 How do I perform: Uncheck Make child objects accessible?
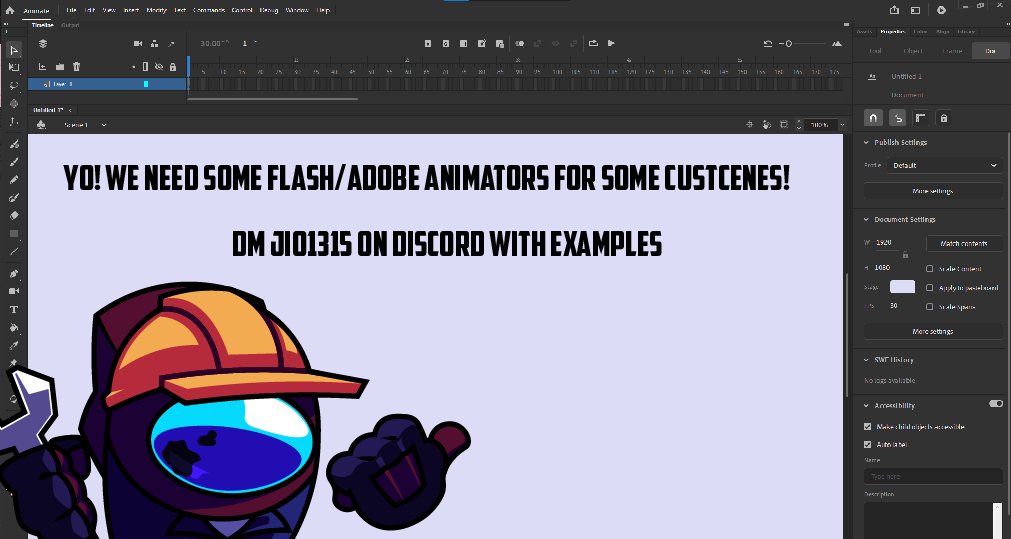pos(867,427)
